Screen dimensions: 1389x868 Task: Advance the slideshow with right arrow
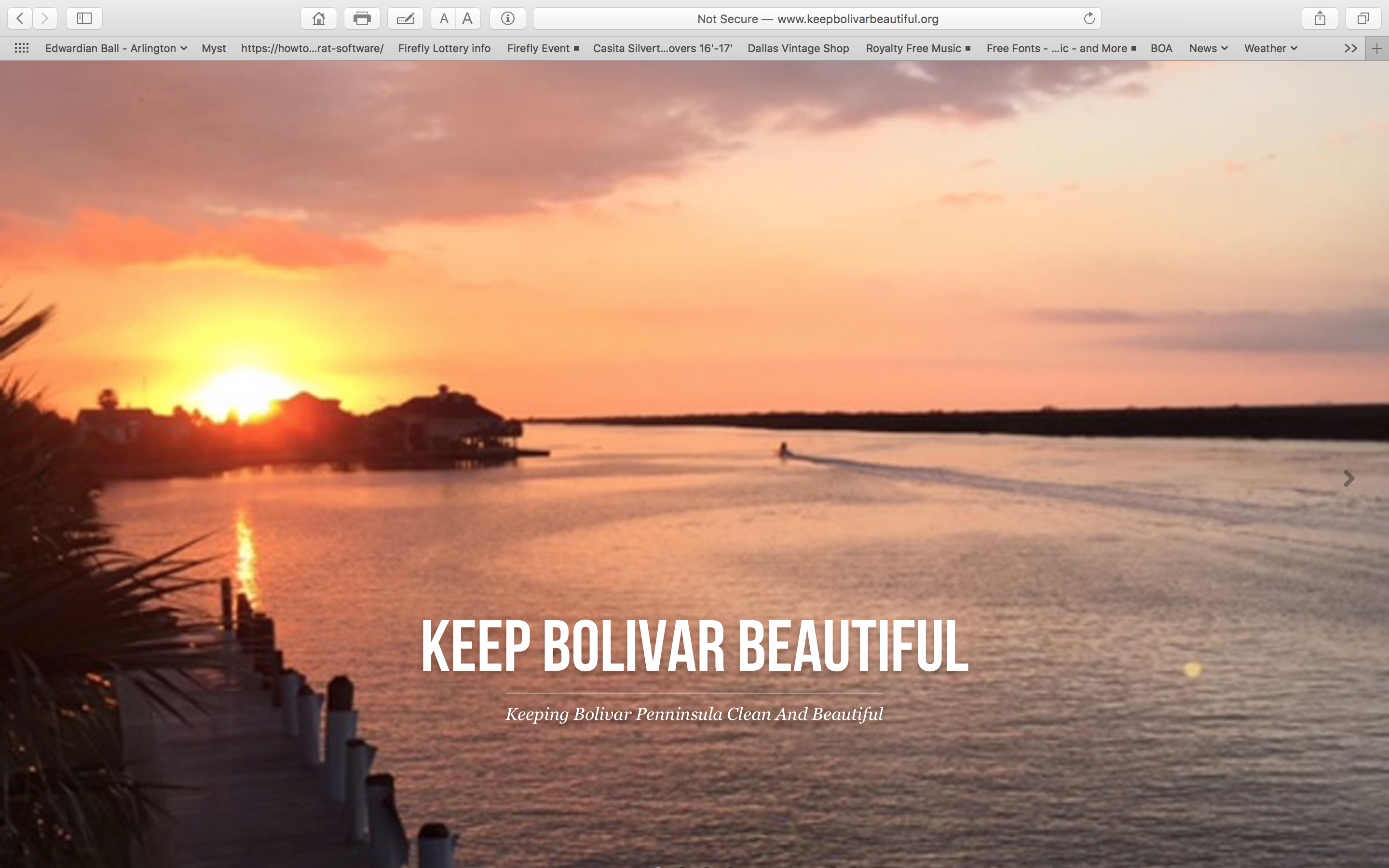click(x=1348, y=478)
